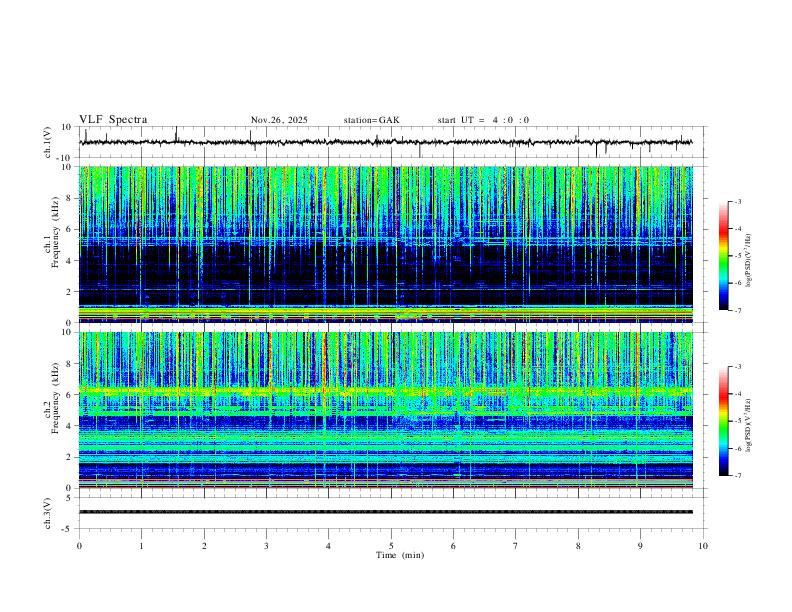Click the lower color bar's log(PSD) label

pyautogui.click(x=749, y=426)
